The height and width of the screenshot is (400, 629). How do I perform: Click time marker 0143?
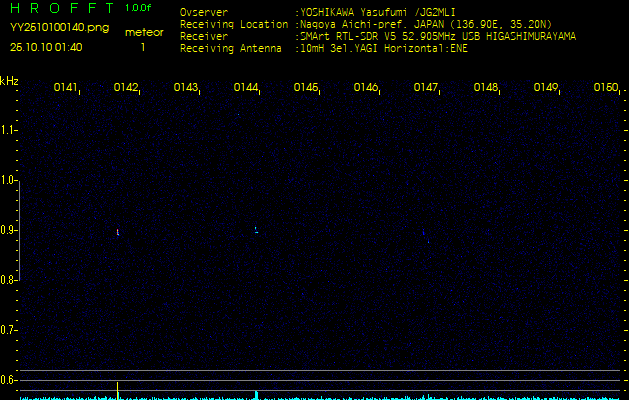point(186,87)
